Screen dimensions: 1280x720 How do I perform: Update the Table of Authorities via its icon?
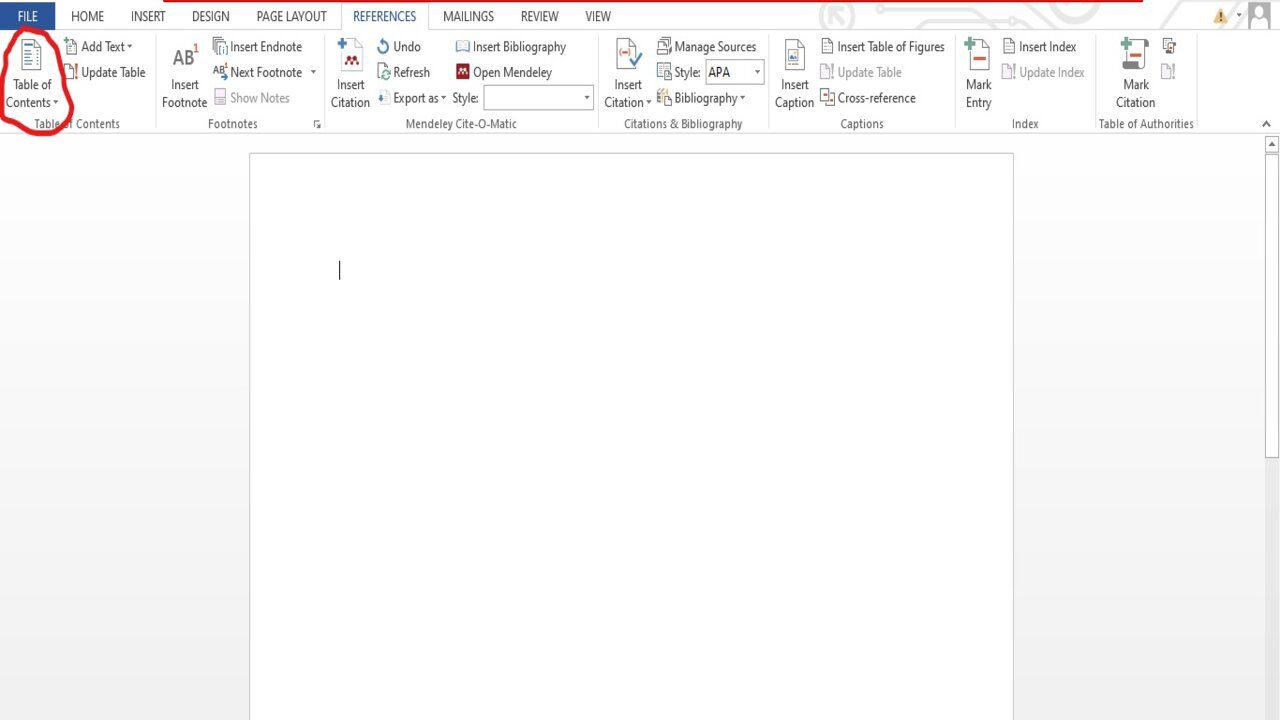coord(1168,72)
